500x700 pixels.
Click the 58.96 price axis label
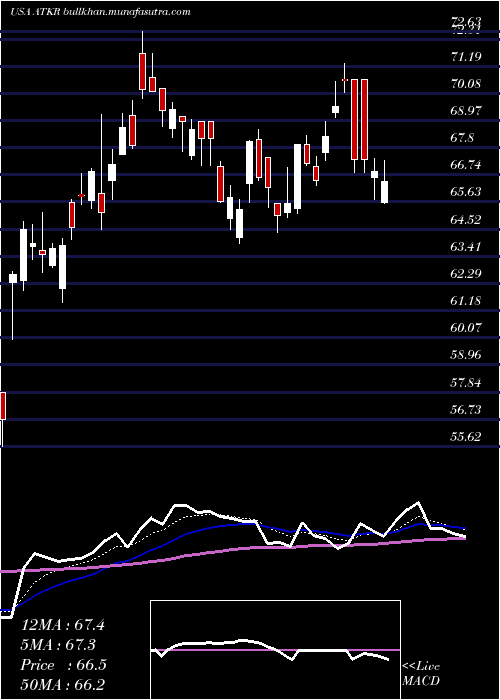coord(466,355)
